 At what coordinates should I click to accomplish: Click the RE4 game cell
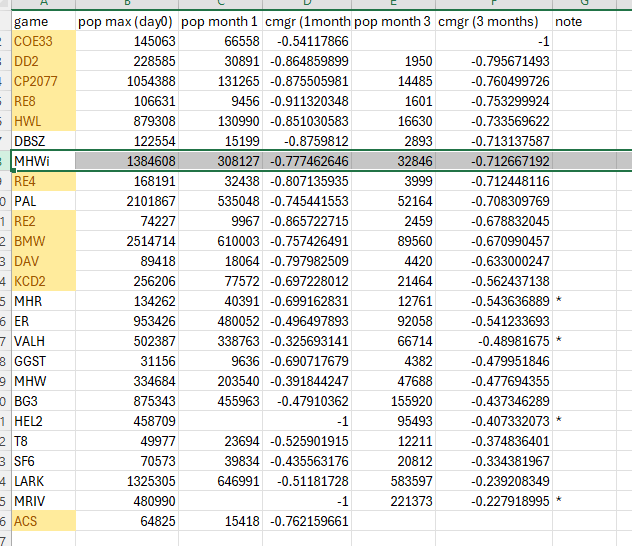[44, 181]
